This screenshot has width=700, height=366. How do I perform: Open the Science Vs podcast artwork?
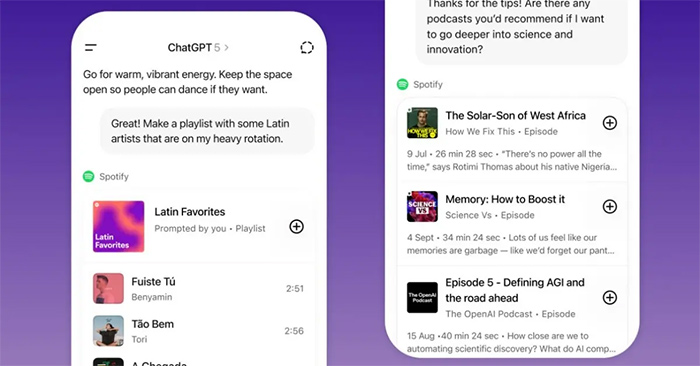pos(422,206)
